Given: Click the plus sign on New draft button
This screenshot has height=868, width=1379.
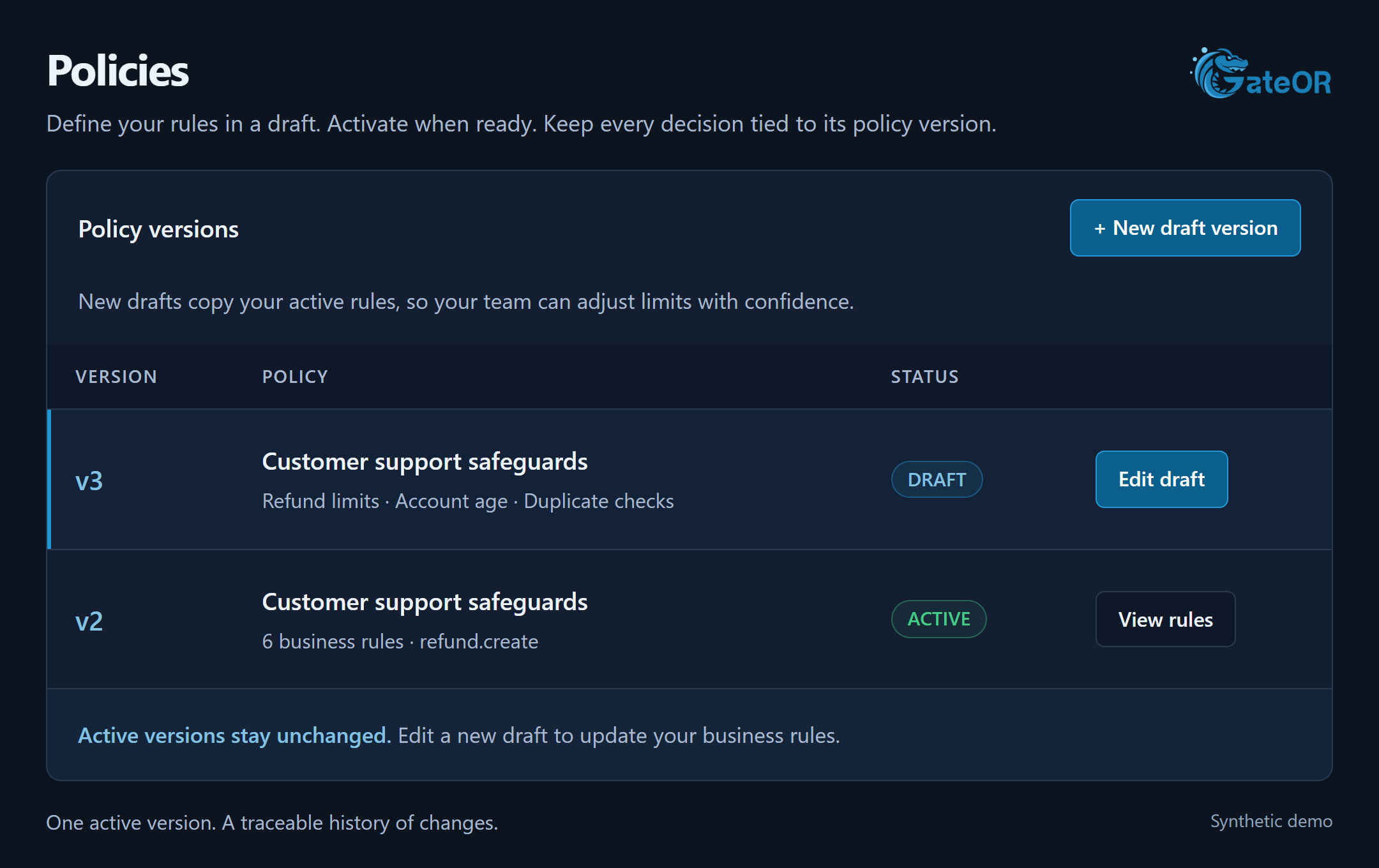Looking at the screenshot, I should pyautogui.click(x=1099, y=228).
